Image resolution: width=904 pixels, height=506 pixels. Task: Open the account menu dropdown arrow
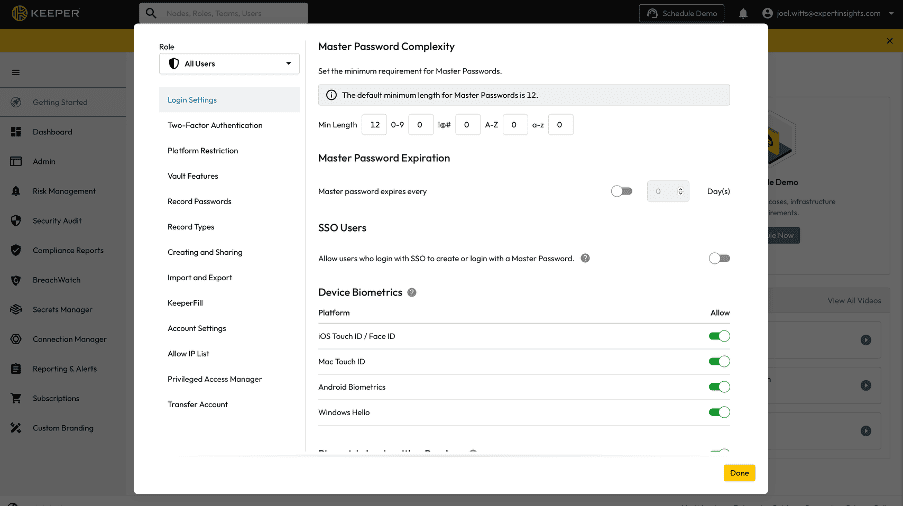coord(891,13)
